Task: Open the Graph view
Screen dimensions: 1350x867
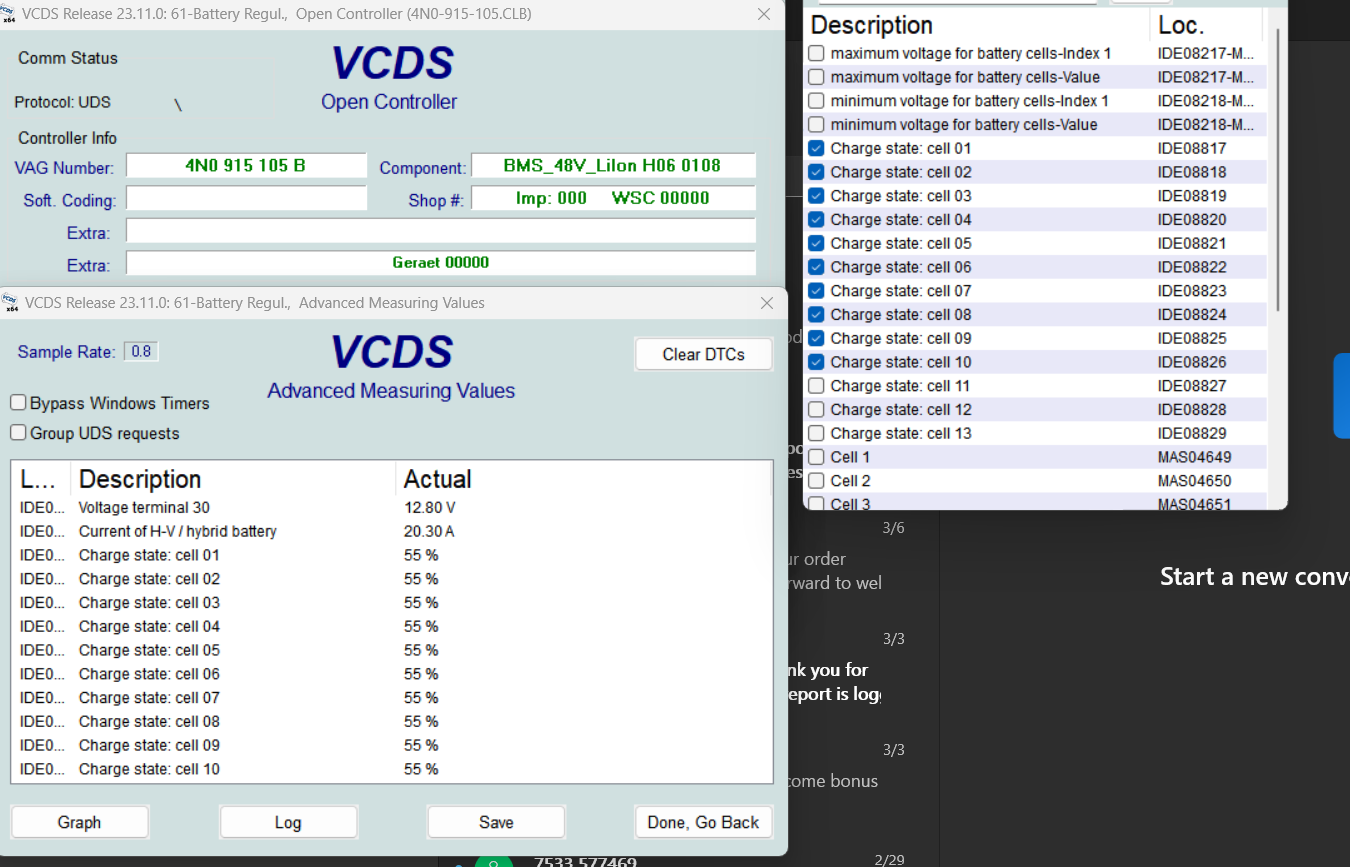Action: coord(79,822)
